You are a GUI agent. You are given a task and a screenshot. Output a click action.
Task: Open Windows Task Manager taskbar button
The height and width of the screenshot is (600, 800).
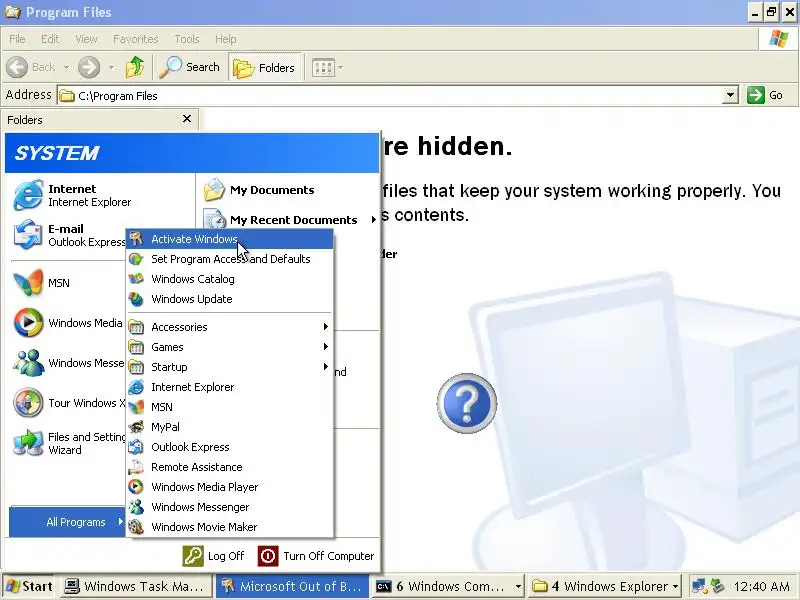[x=136, y=586]
